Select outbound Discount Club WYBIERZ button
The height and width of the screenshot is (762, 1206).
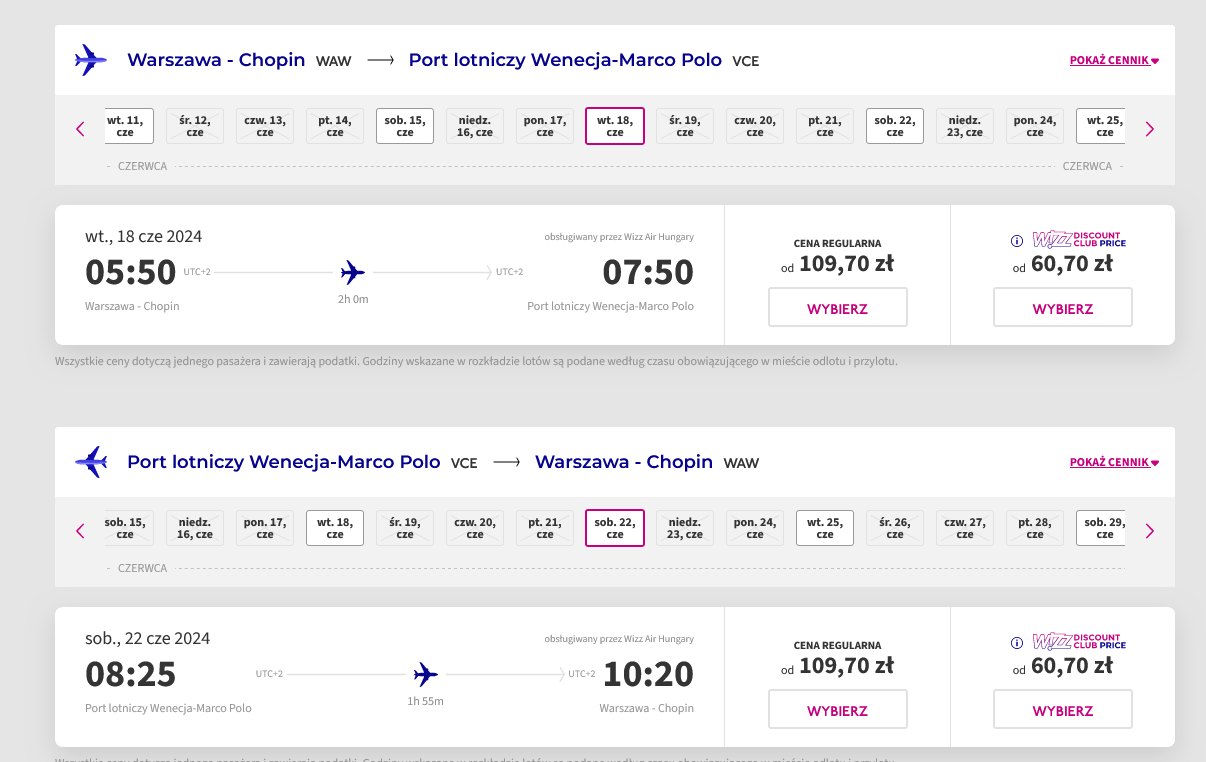click(x=1063, y=308)
